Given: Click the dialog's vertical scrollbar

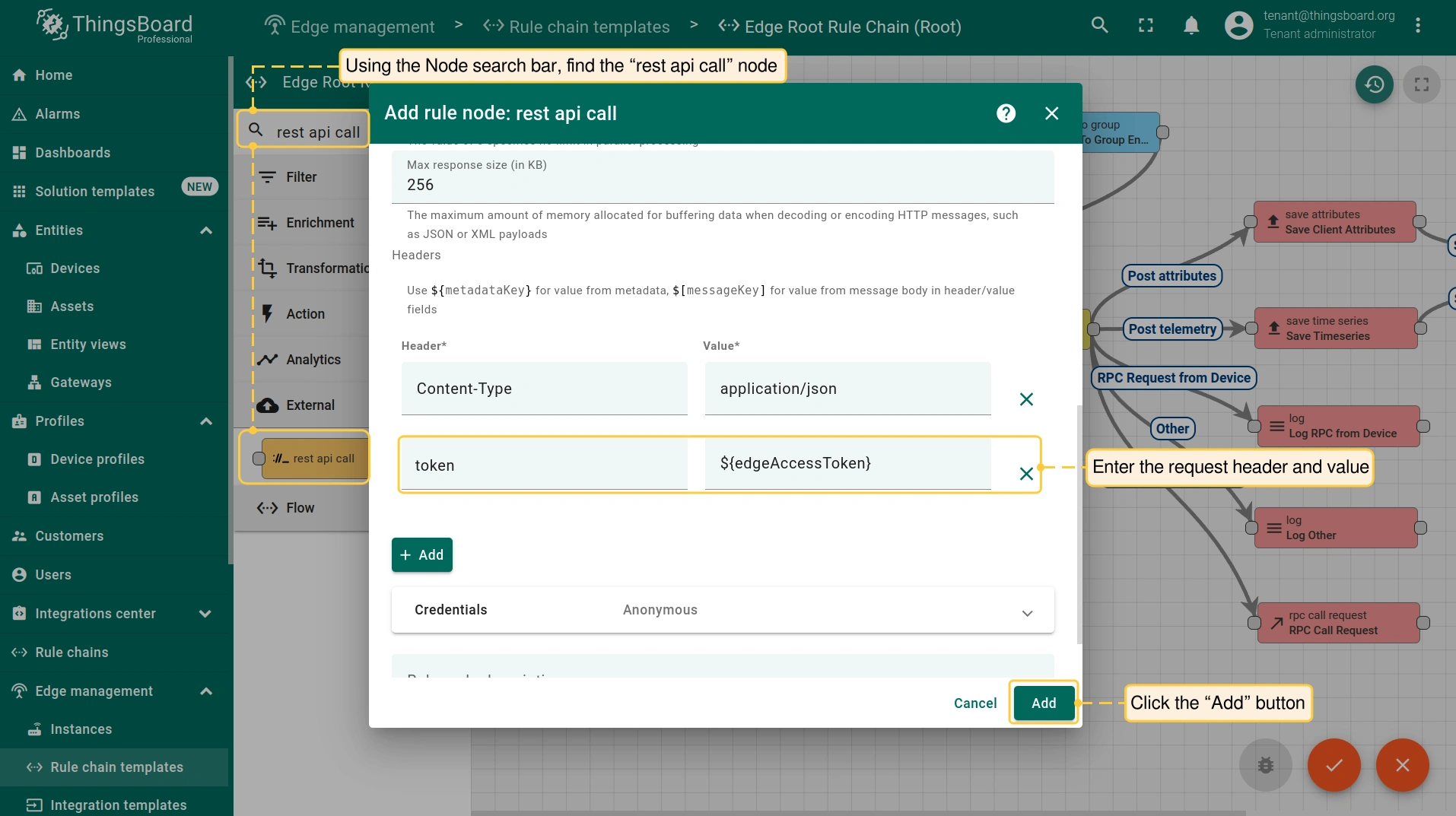Looking at the screenshot, I should (x=1079, y=525).
